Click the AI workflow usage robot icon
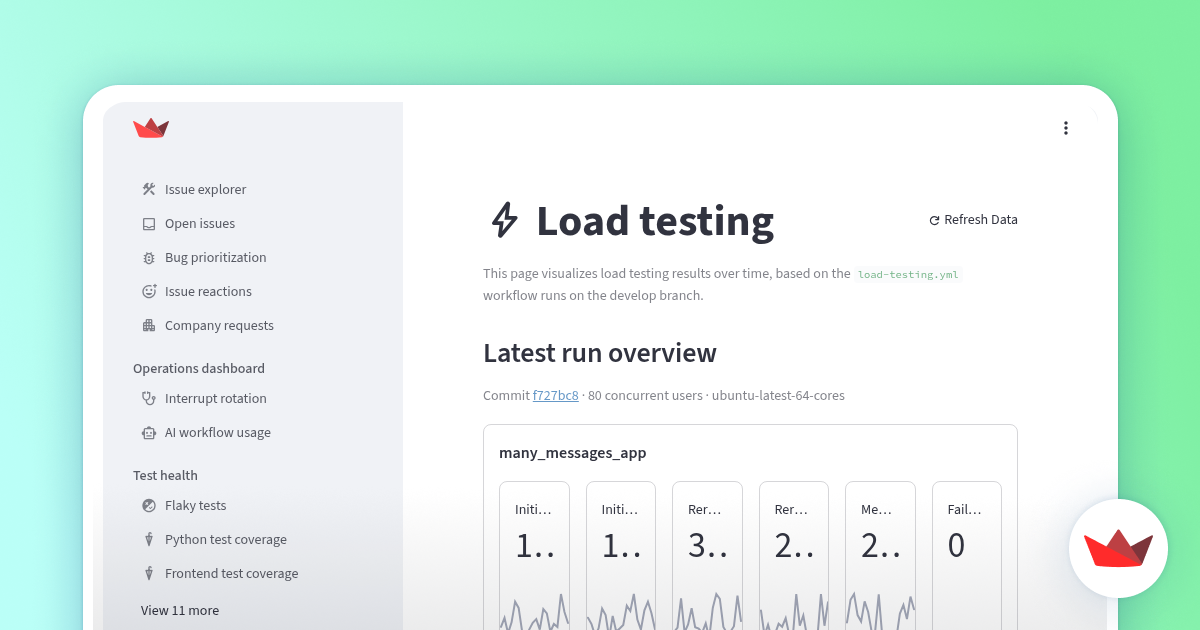The image size is (1200, 630). [149, 432]
